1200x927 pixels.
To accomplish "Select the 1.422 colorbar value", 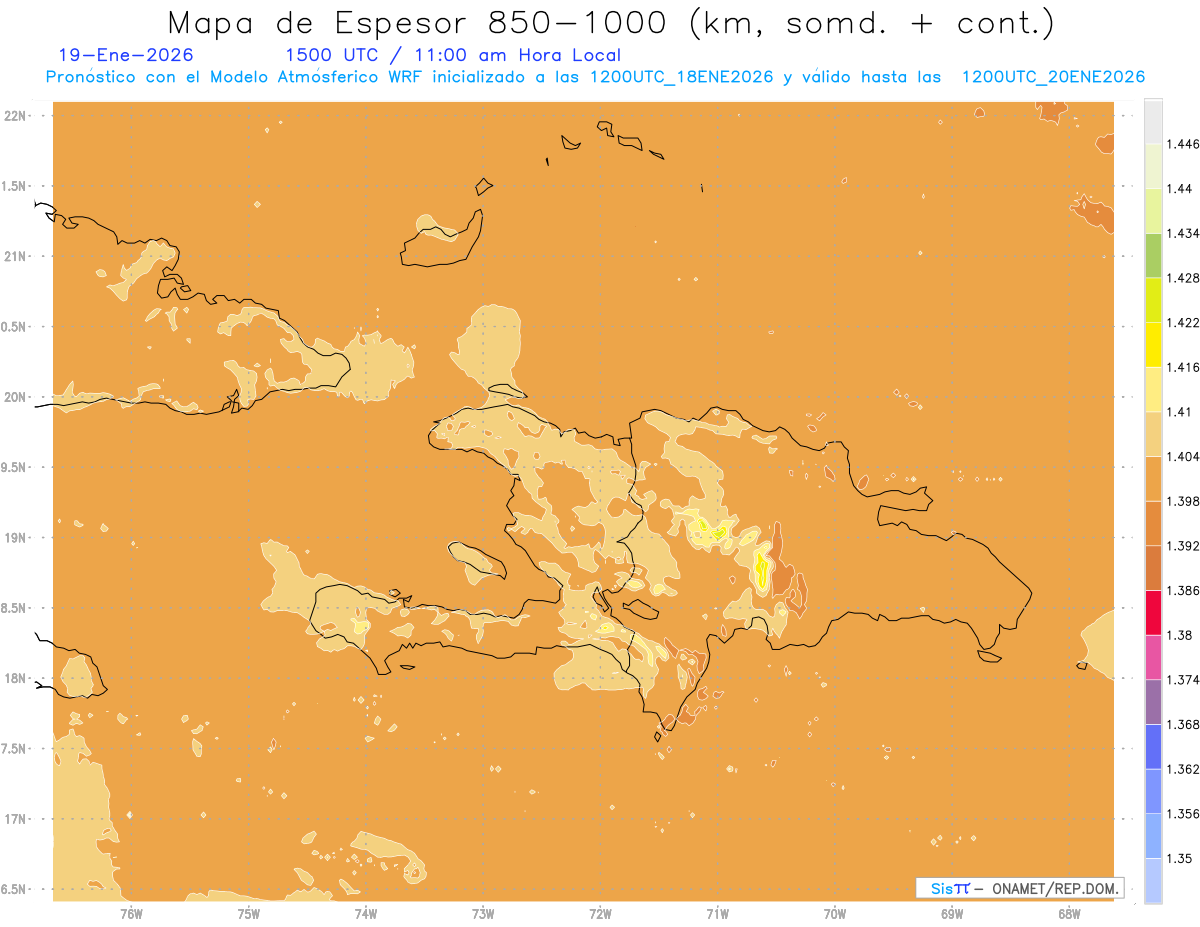I will pyautogui.click(x=1183, y=322).
